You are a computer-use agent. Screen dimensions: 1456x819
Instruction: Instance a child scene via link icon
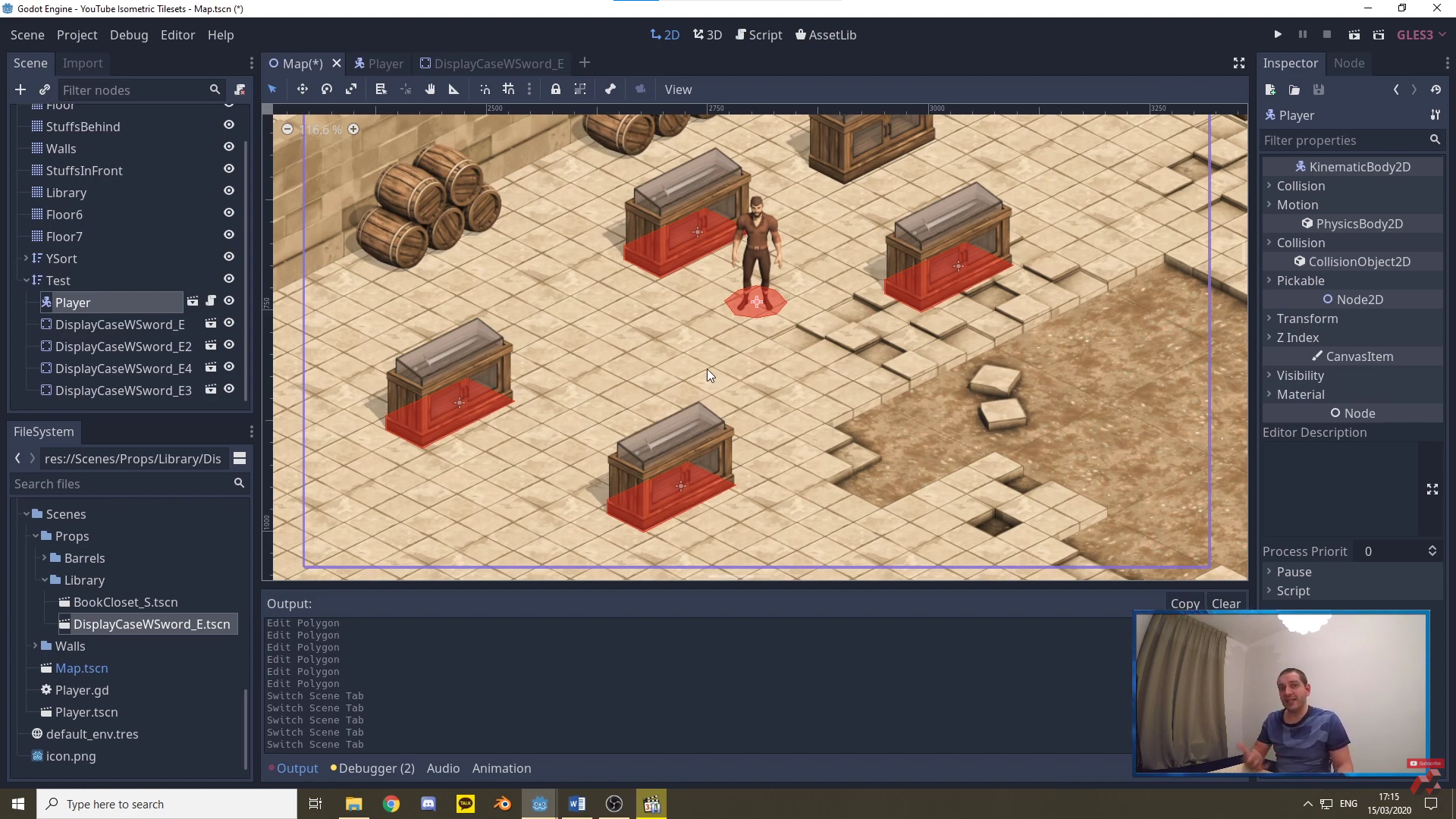coord(45,90)
